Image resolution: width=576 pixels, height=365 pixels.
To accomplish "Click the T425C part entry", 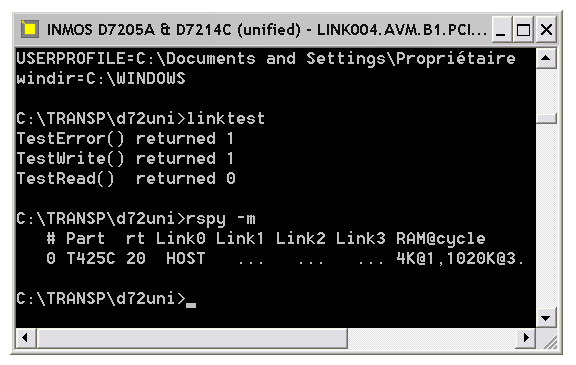I will coord(91,259).
